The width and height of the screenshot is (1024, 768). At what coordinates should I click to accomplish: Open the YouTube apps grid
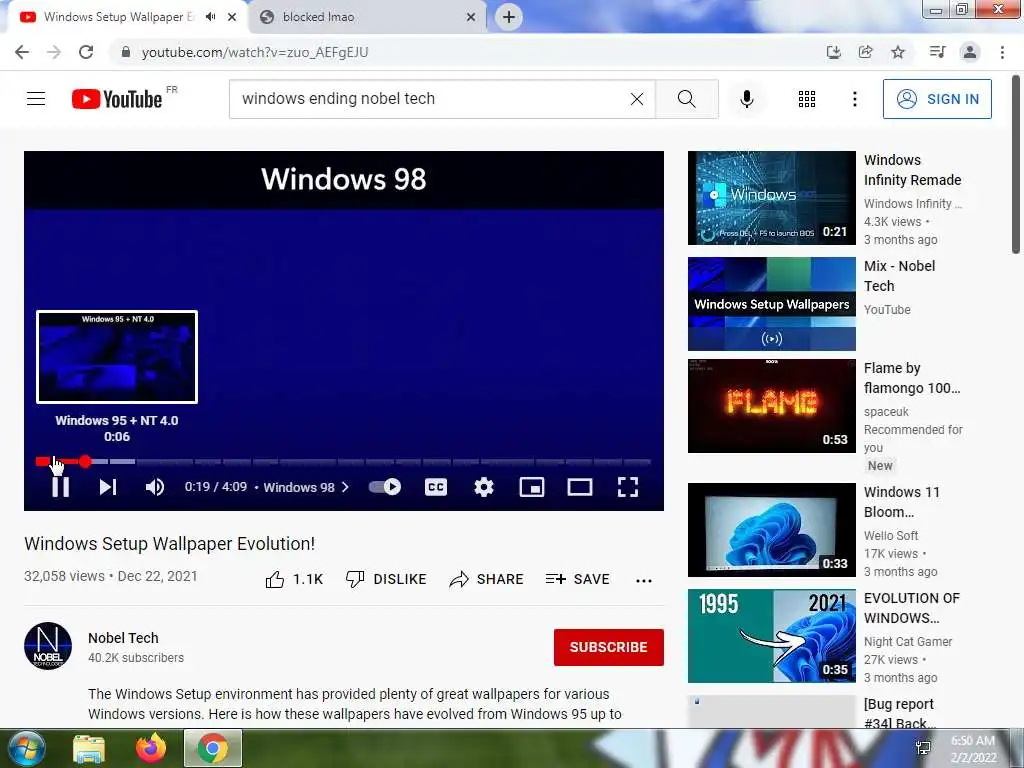pyautogui.click(x=807, y=99)
